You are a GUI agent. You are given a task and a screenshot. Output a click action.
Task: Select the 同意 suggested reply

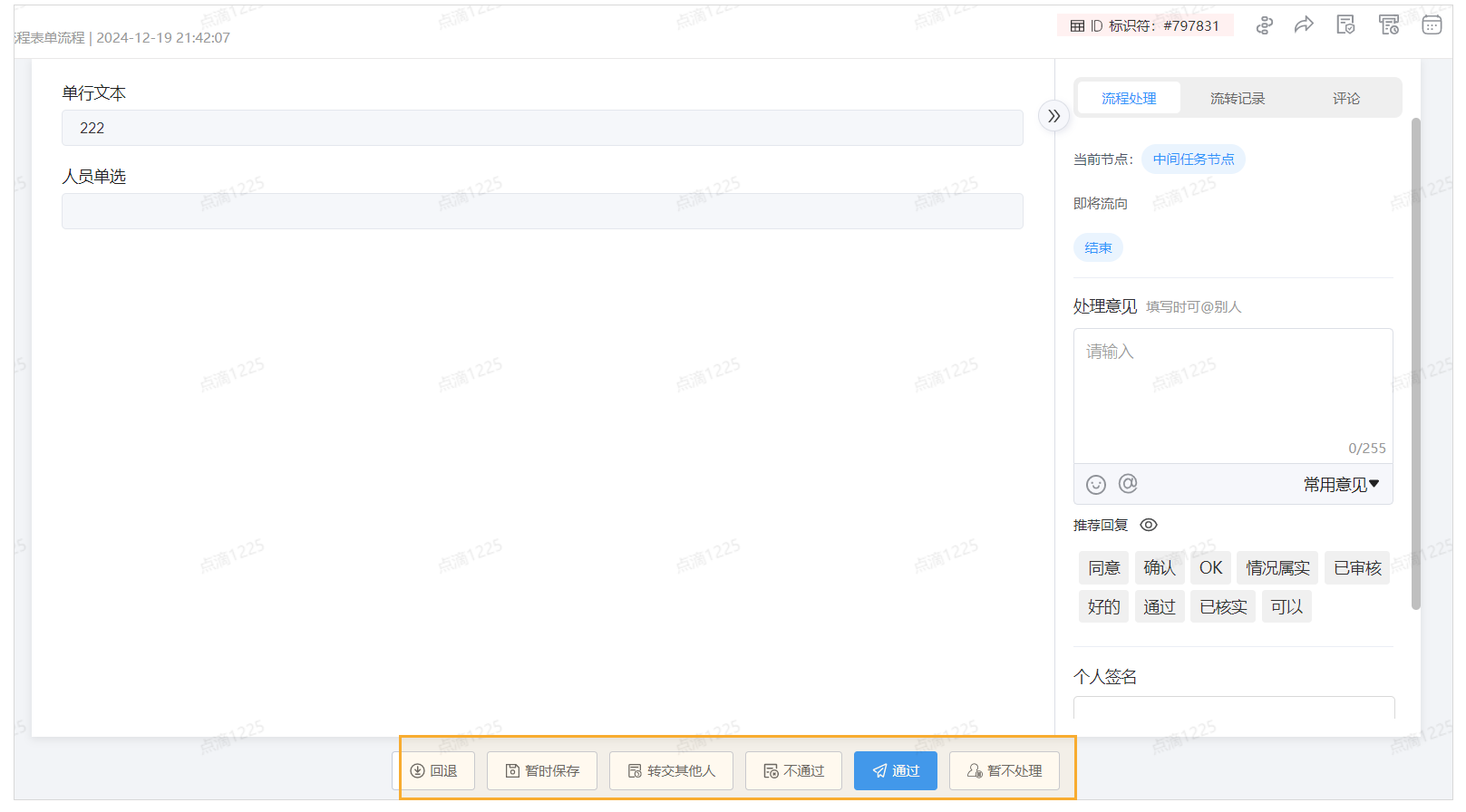click(x=1103, y=568)
